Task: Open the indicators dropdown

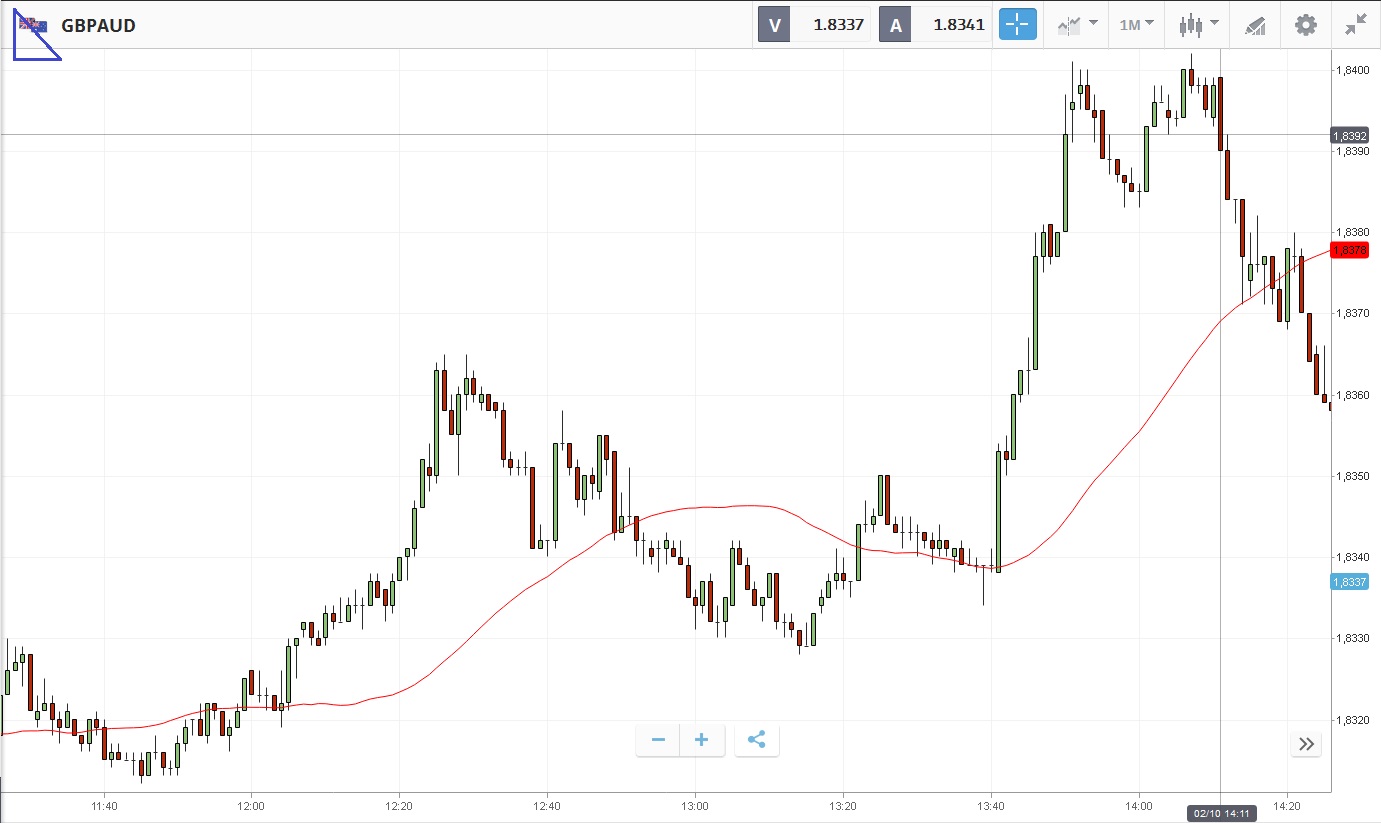Action: pyautogui.click(x=1077, y=25)
